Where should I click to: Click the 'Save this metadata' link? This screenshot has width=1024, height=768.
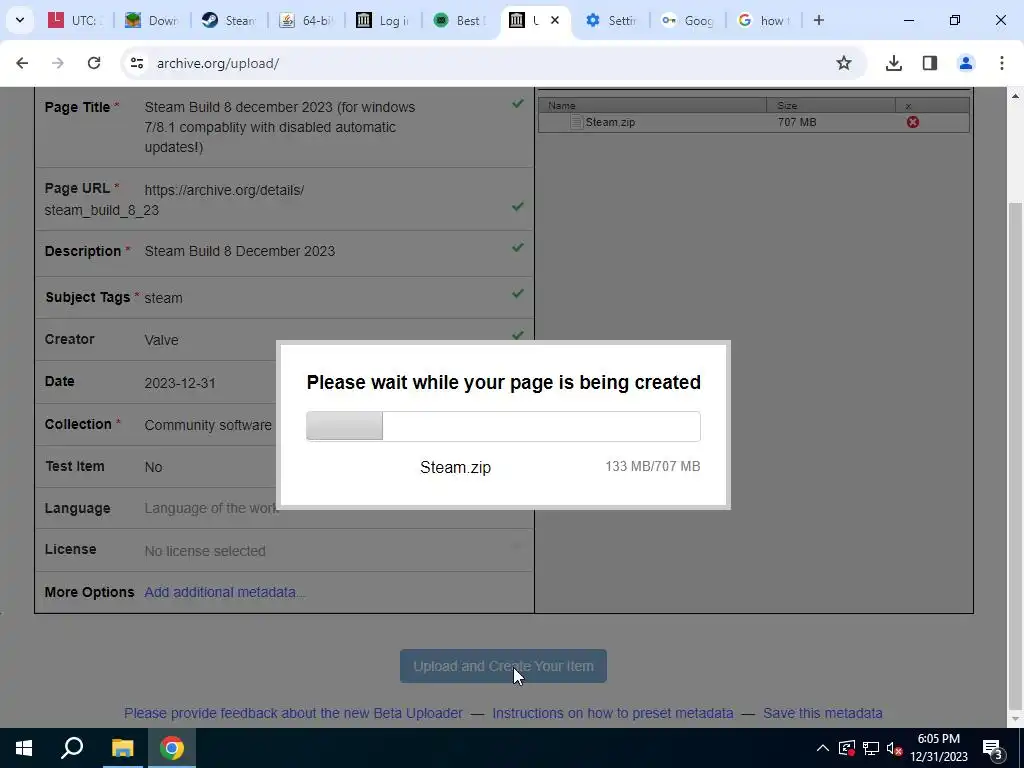pos(823,713)
